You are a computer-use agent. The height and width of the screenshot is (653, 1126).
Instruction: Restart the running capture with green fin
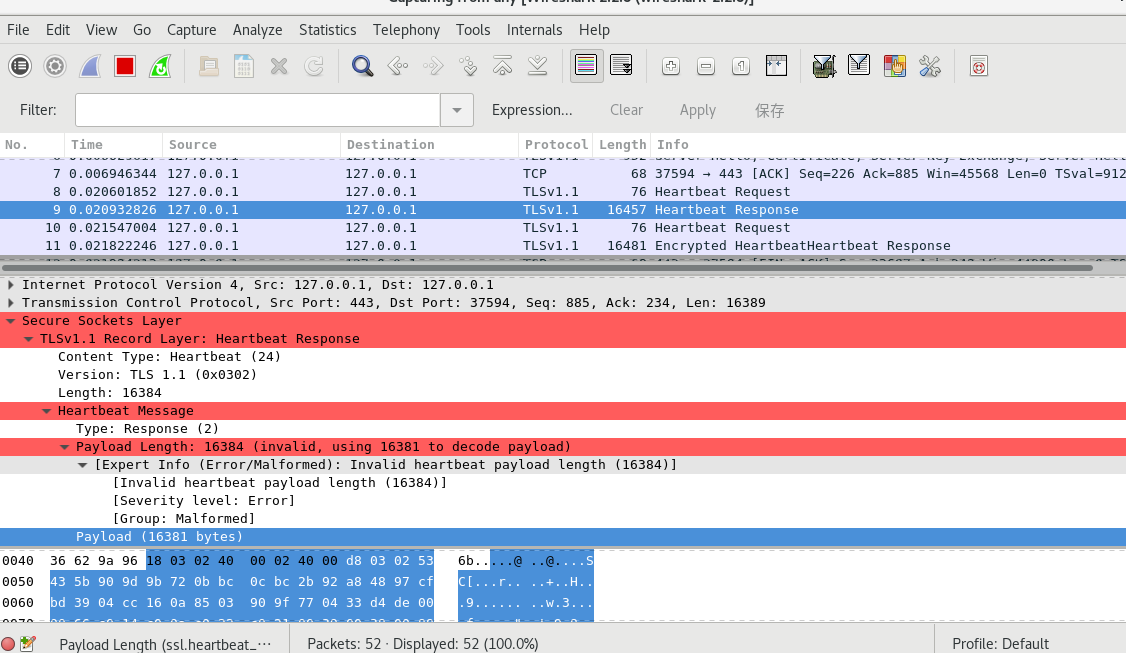pos(160,66)
